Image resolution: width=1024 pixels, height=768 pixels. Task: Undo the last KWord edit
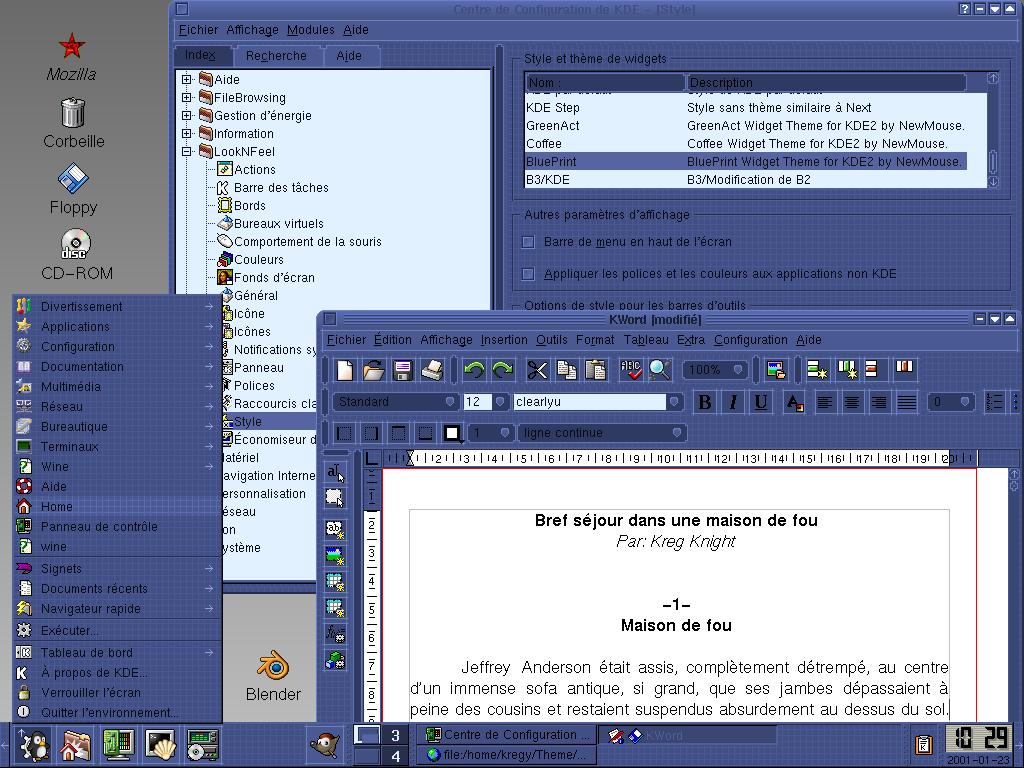pos(474,370)
